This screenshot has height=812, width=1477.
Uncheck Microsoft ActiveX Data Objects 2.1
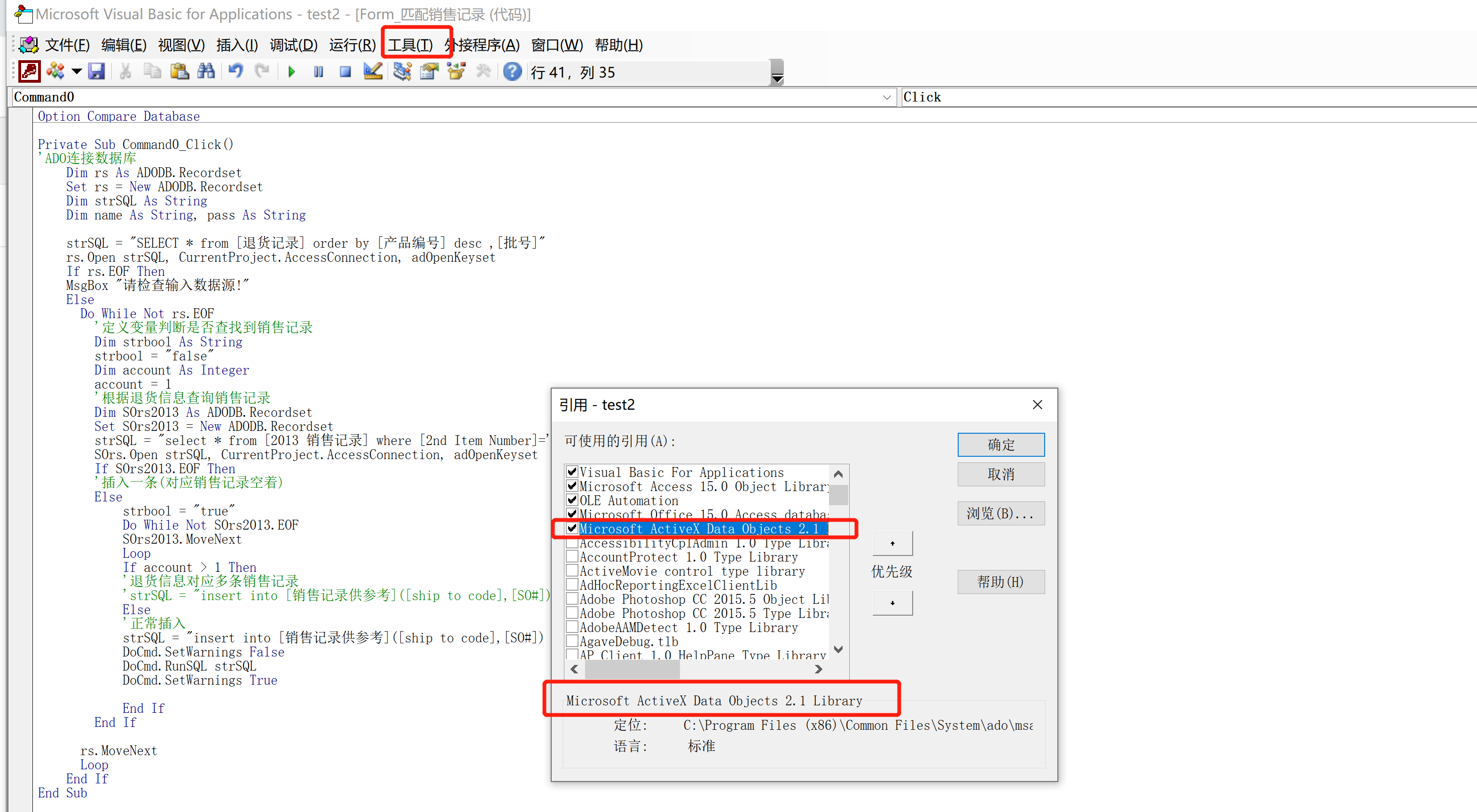571,528
